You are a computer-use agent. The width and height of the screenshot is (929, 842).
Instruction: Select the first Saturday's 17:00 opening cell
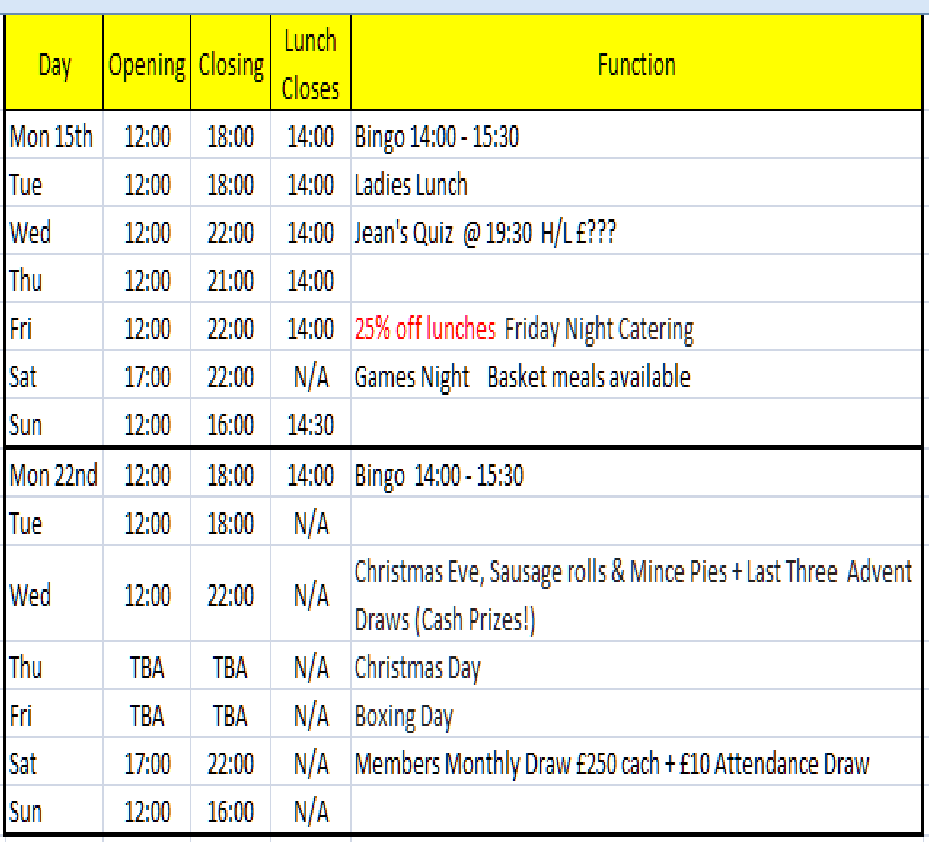[x=147, y=377]
